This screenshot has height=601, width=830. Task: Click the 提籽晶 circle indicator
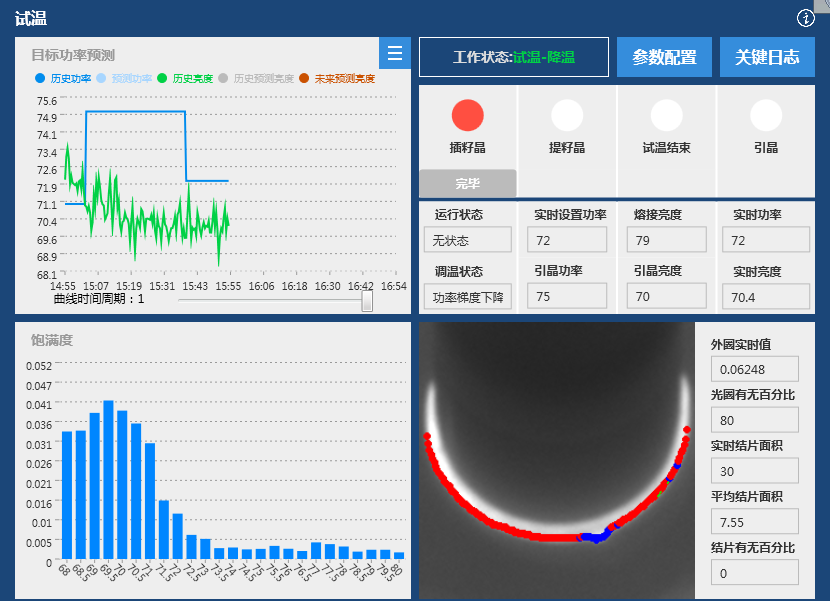click(x=567, y=116)
